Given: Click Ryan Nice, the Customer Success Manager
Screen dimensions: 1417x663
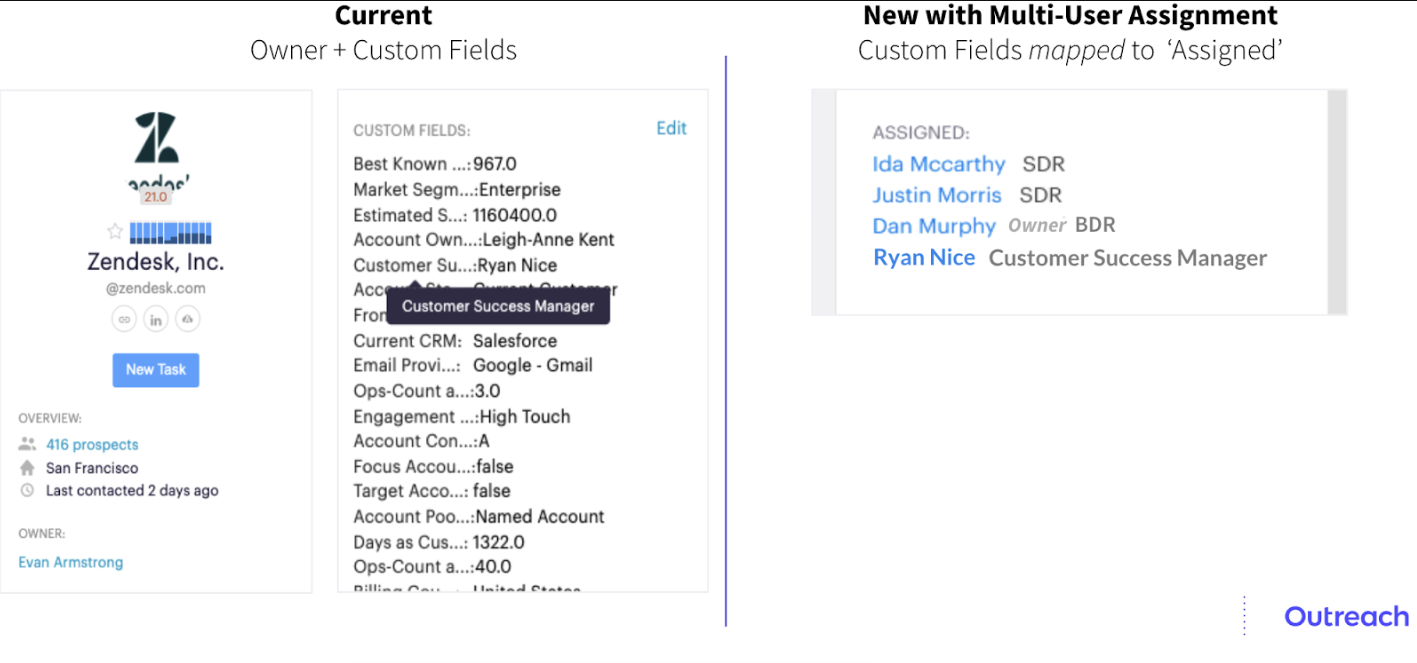Looking at the screenshot, I should pos(923,257).
